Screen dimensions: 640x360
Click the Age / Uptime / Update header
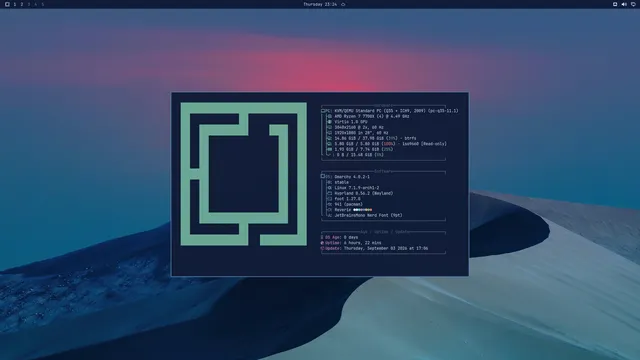click(385, 232)
